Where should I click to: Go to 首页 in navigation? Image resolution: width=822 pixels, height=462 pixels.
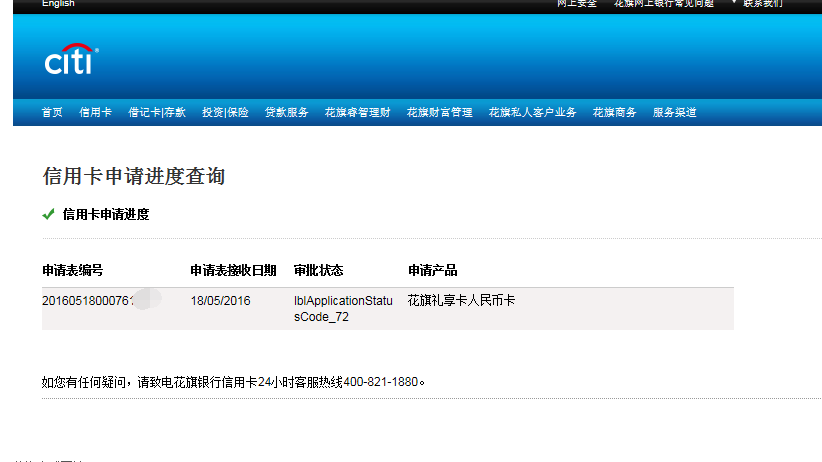pos(52,112)
